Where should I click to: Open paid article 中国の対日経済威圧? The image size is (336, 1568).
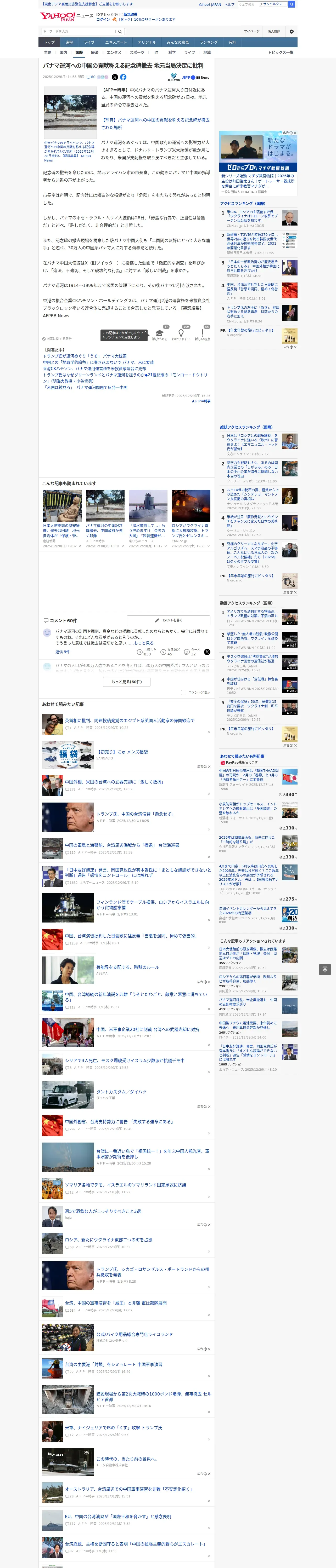[249, 775]
